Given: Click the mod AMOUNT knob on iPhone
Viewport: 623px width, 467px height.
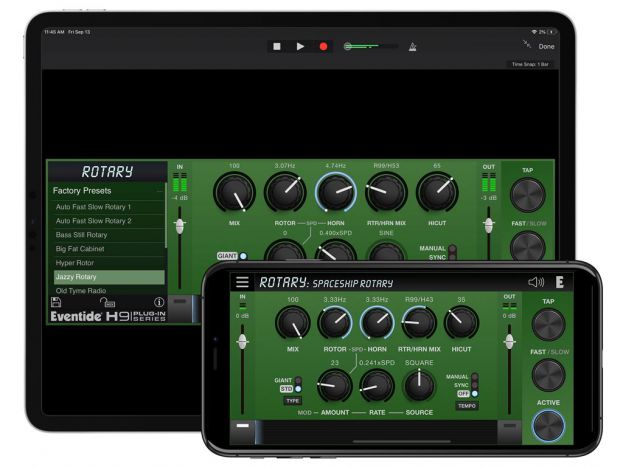Looking at the screenshot, I should (335, 386).
